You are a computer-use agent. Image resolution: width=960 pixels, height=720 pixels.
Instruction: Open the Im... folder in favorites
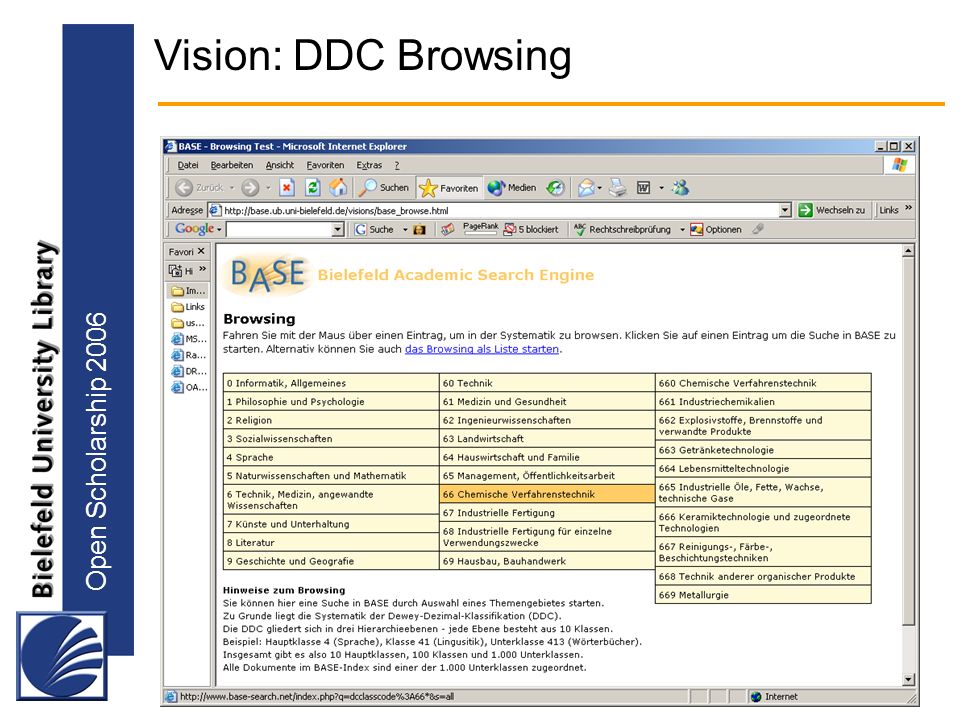coord(189,291)
